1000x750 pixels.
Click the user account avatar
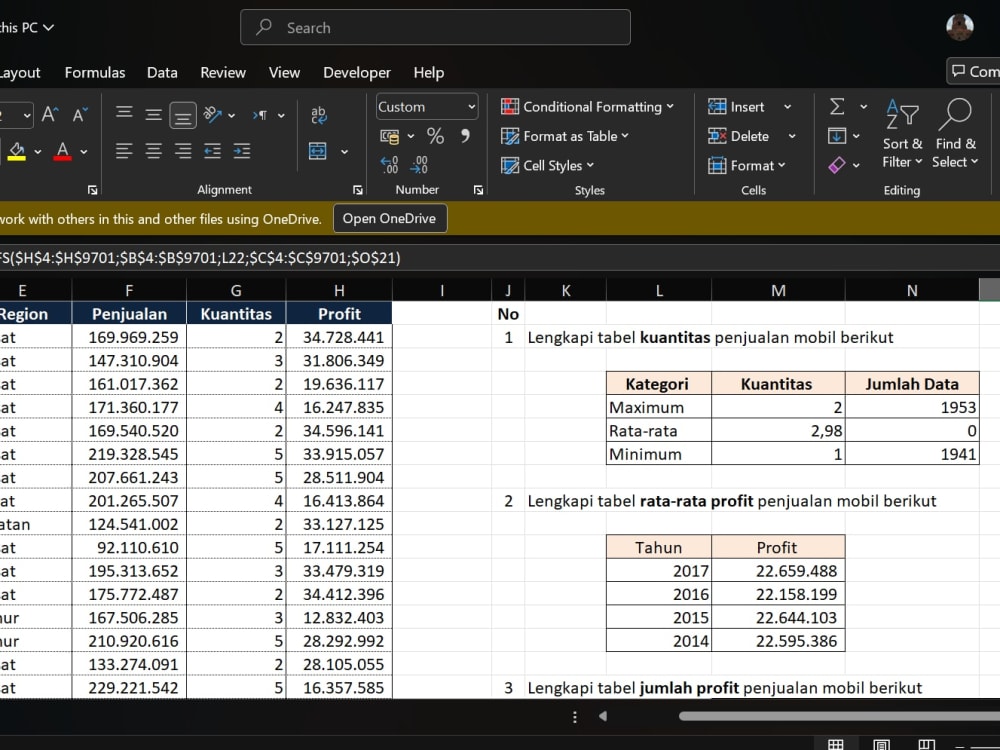960,27
